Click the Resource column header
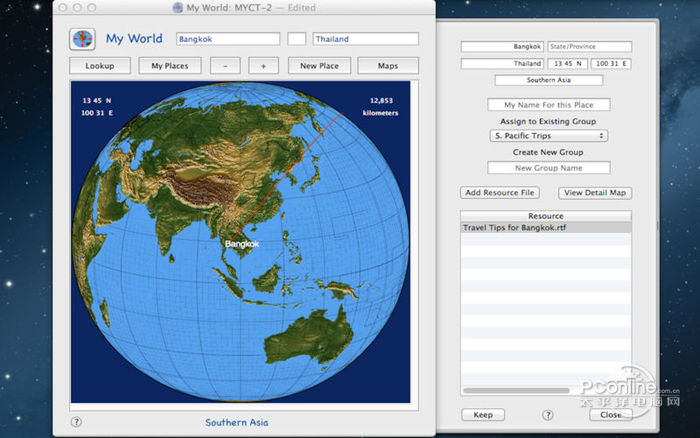Screen dimensions: 700x438 (x=546, y=216)
